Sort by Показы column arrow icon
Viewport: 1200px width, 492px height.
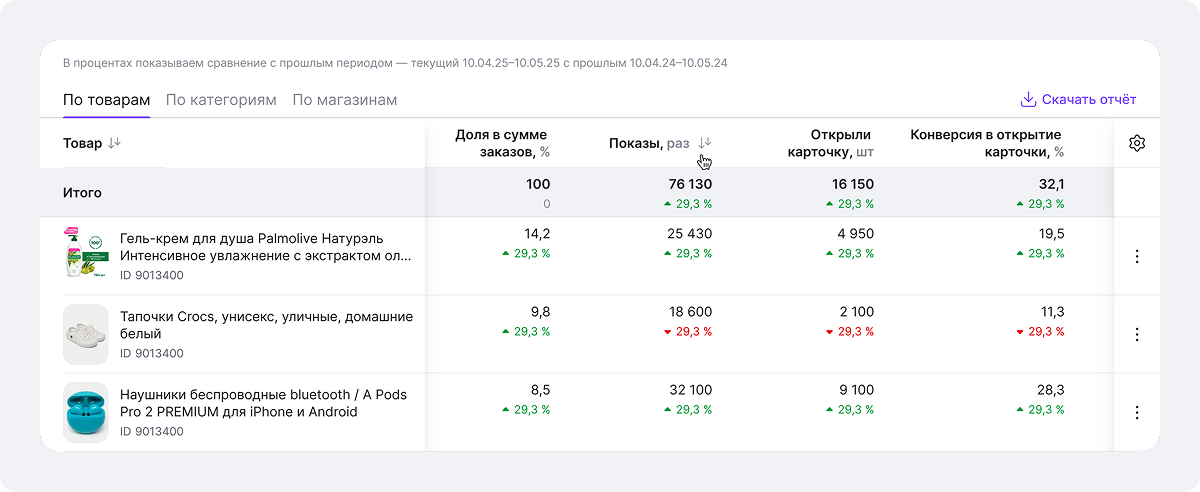click(705, 143)
